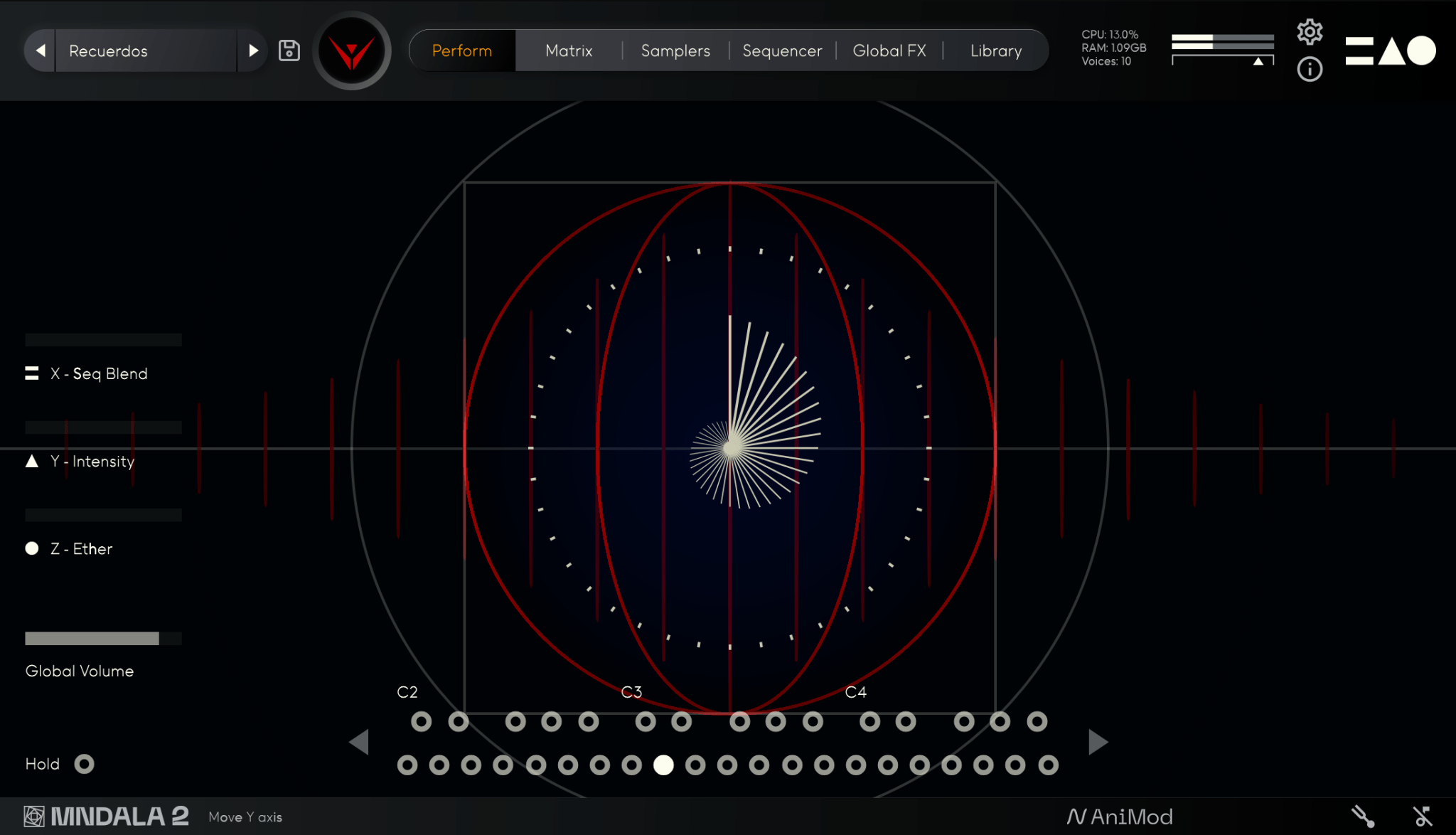
Task: Click the Mindala V logo in the header
Action: [352, 50]
